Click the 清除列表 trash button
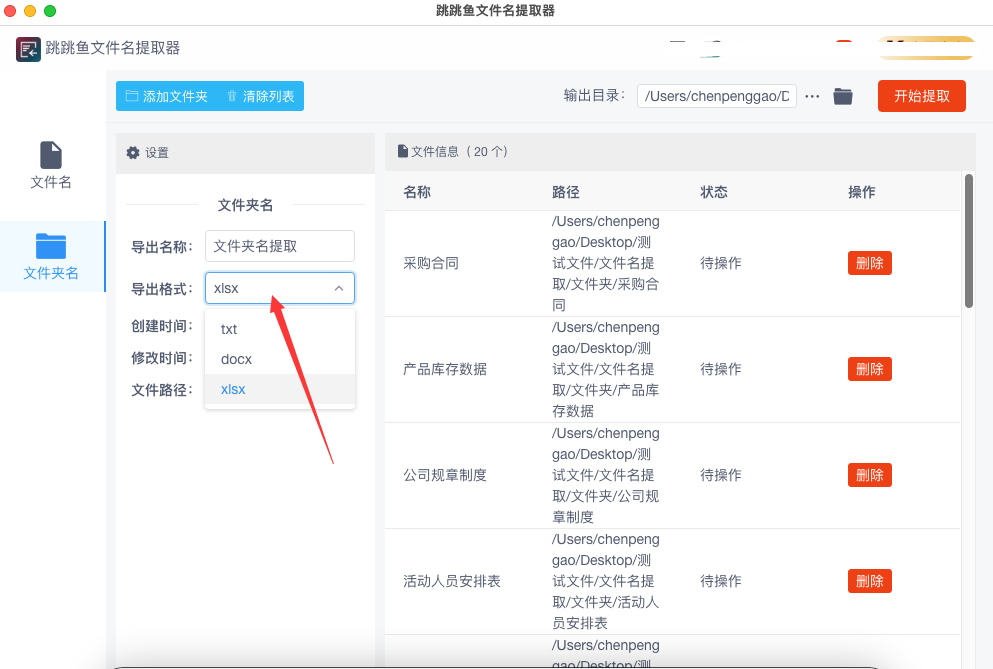 point(260,96)
